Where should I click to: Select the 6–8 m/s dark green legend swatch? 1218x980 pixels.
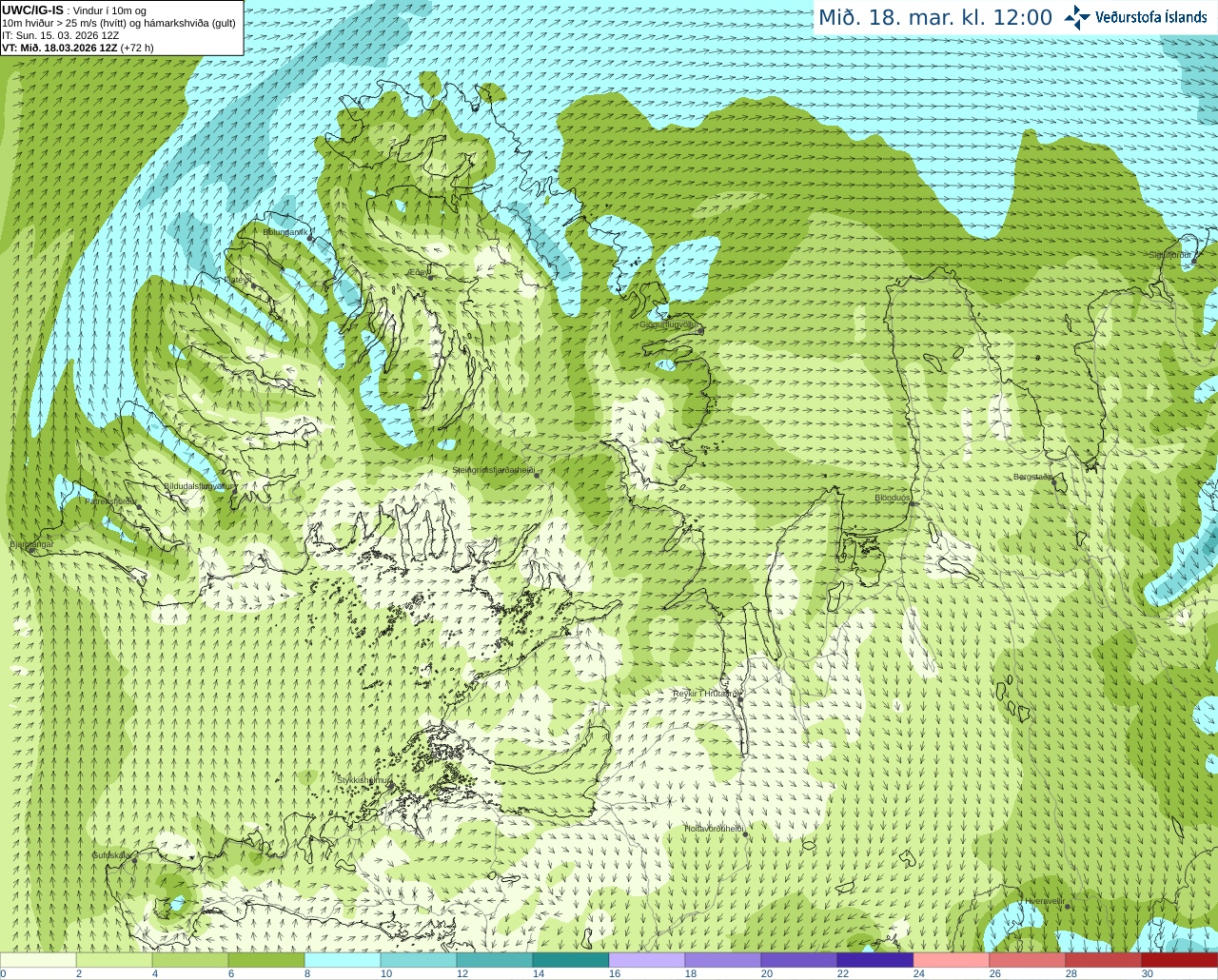266,960
